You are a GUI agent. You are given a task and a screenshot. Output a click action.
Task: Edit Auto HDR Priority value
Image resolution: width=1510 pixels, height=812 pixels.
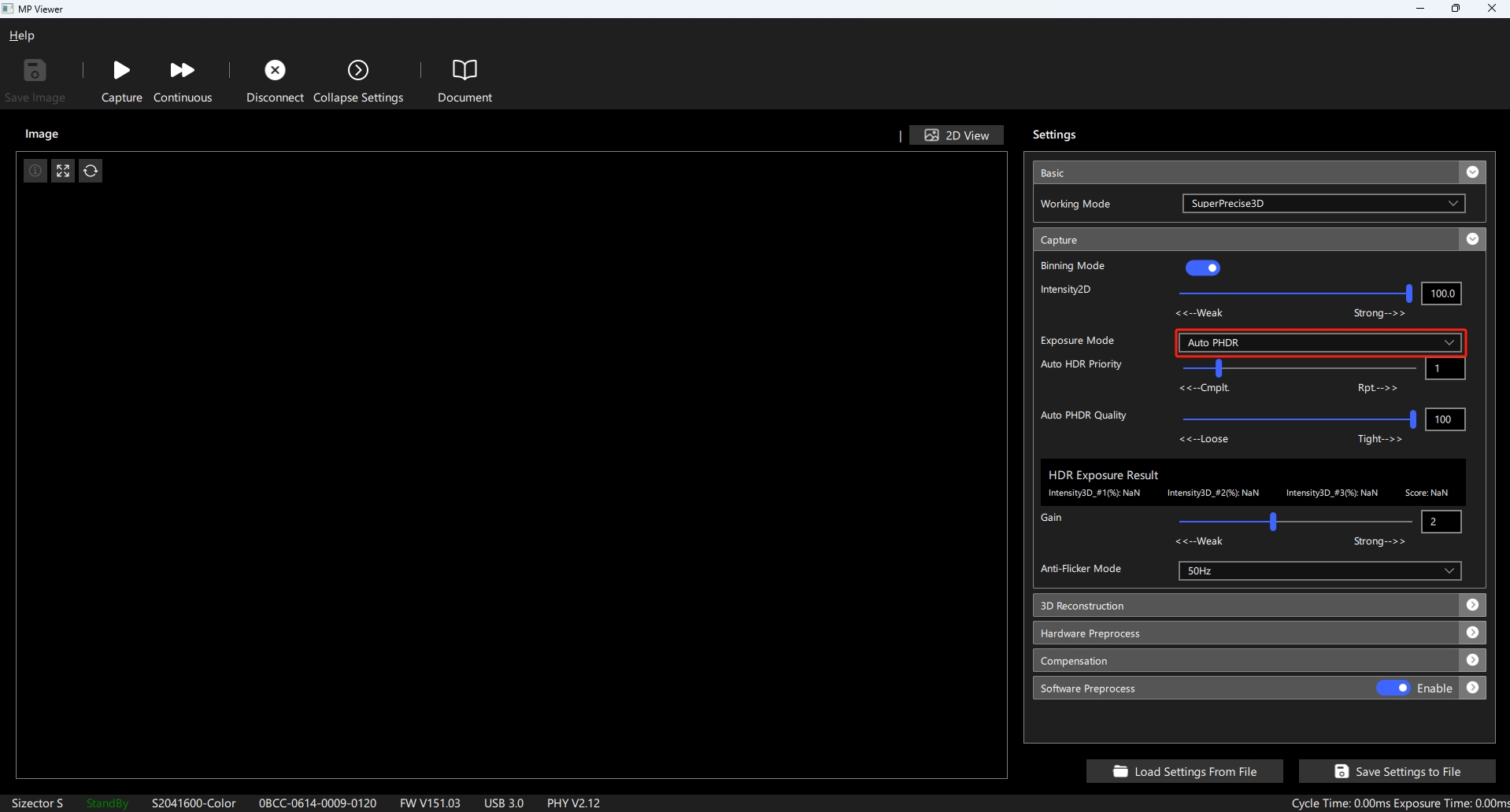1445,368
